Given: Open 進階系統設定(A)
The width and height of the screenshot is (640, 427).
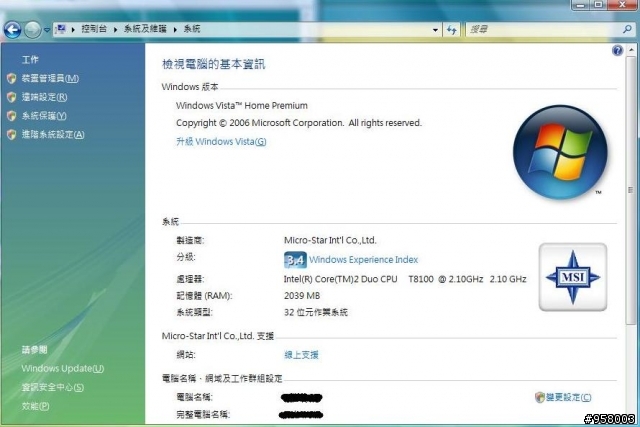Looking at the screenshot, I should point(53,135).
